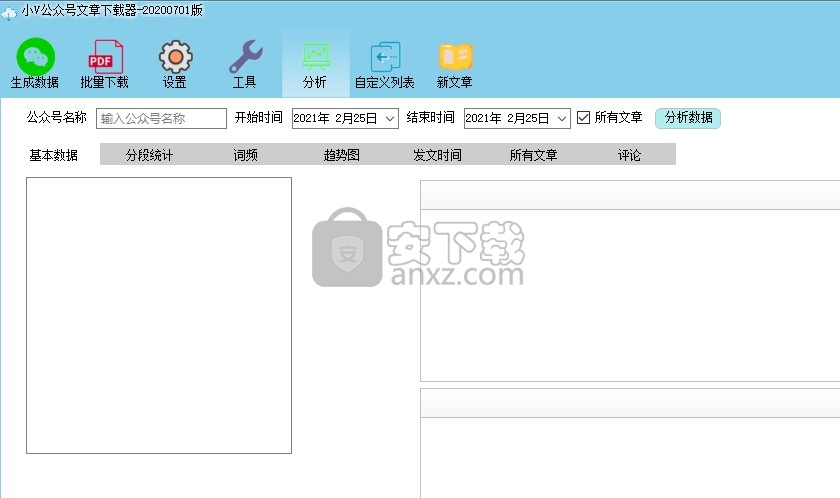Focus the 公众号名称 input field
This screenshot has width=840, height=498.
(x=161, y=118)
